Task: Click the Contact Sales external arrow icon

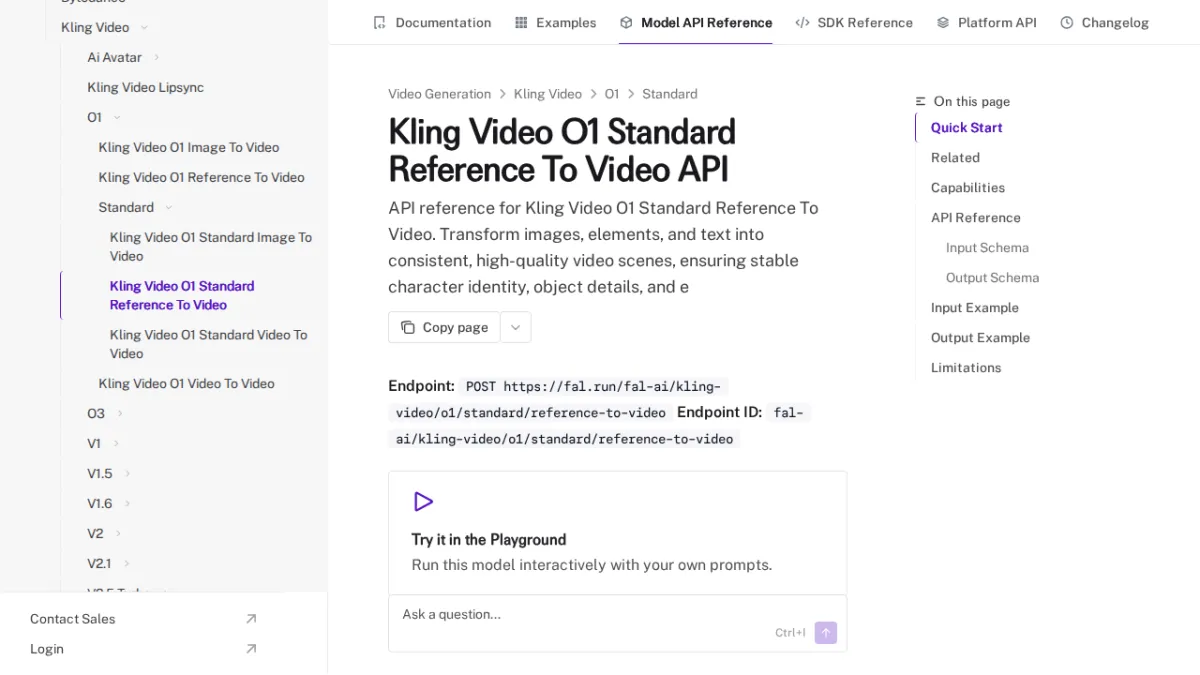Action: click(251, 619)
